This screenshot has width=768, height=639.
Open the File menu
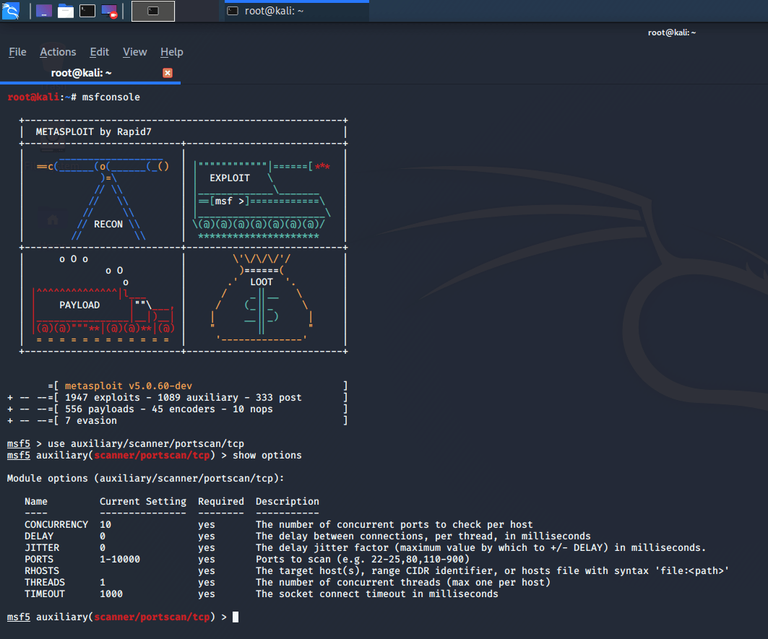(17, 52)
